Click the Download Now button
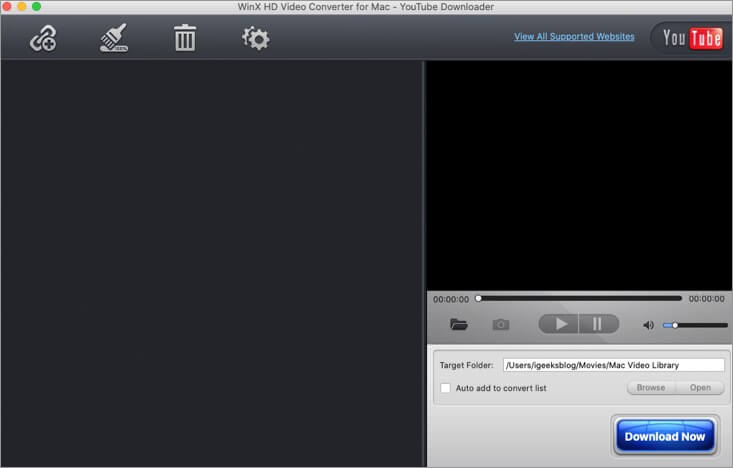 [x=665, y=436]
